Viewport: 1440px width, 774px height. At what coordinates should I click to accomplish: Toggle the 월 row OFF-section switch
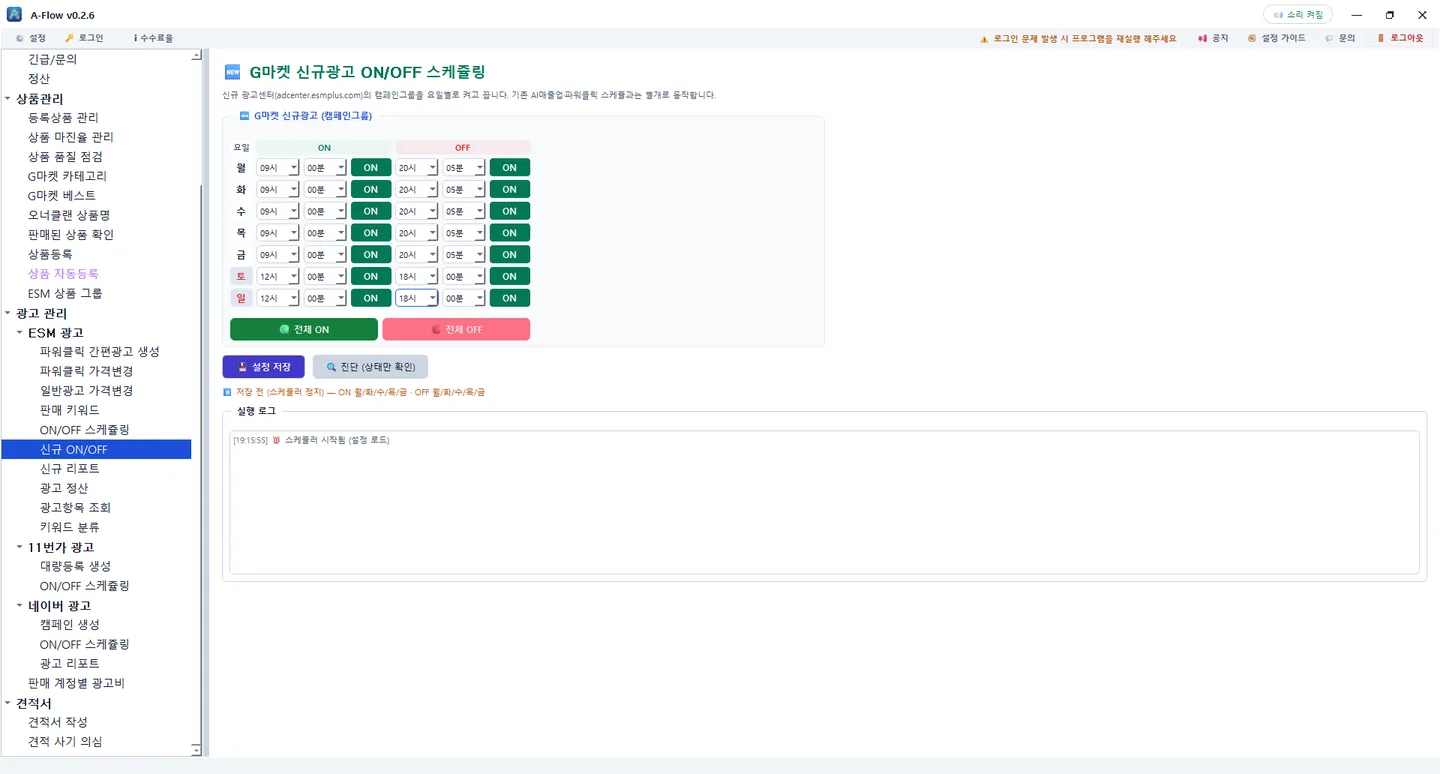tap(510, 168)
